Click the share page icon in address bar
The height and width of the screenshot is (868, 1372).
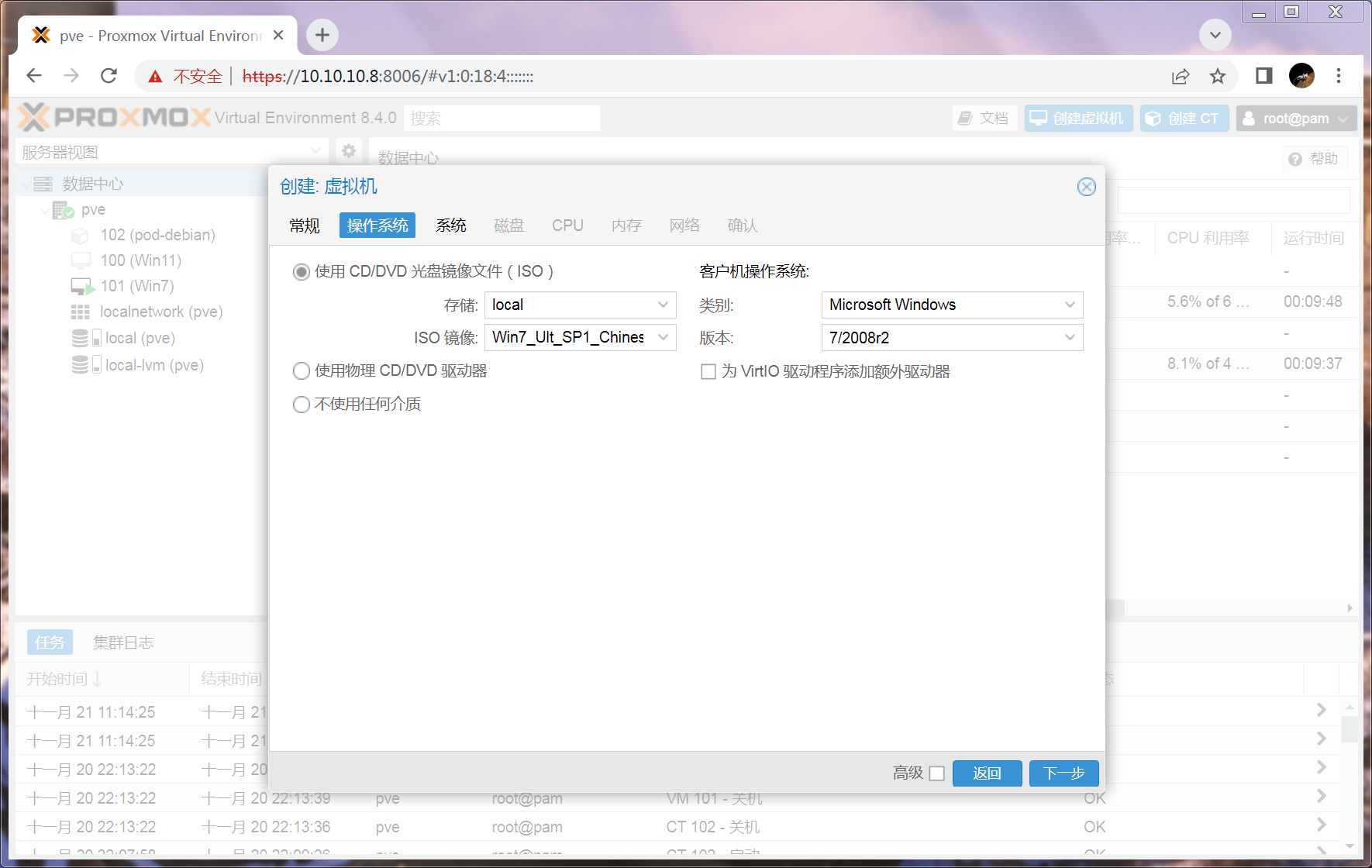tap(1181, 76)
